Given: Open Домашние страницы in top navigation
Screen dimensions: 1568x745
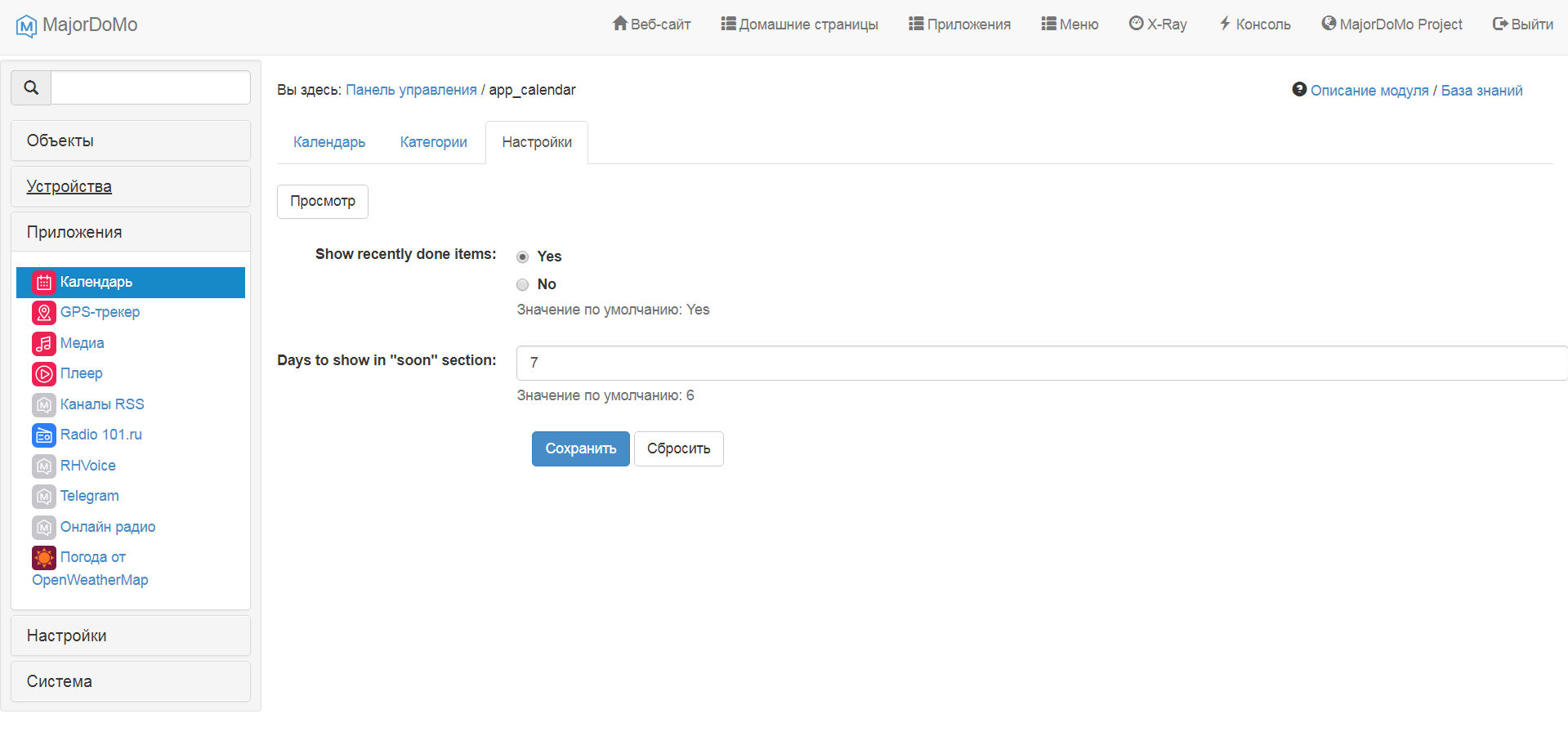Looking at the screenshot, I should point(800,25).
